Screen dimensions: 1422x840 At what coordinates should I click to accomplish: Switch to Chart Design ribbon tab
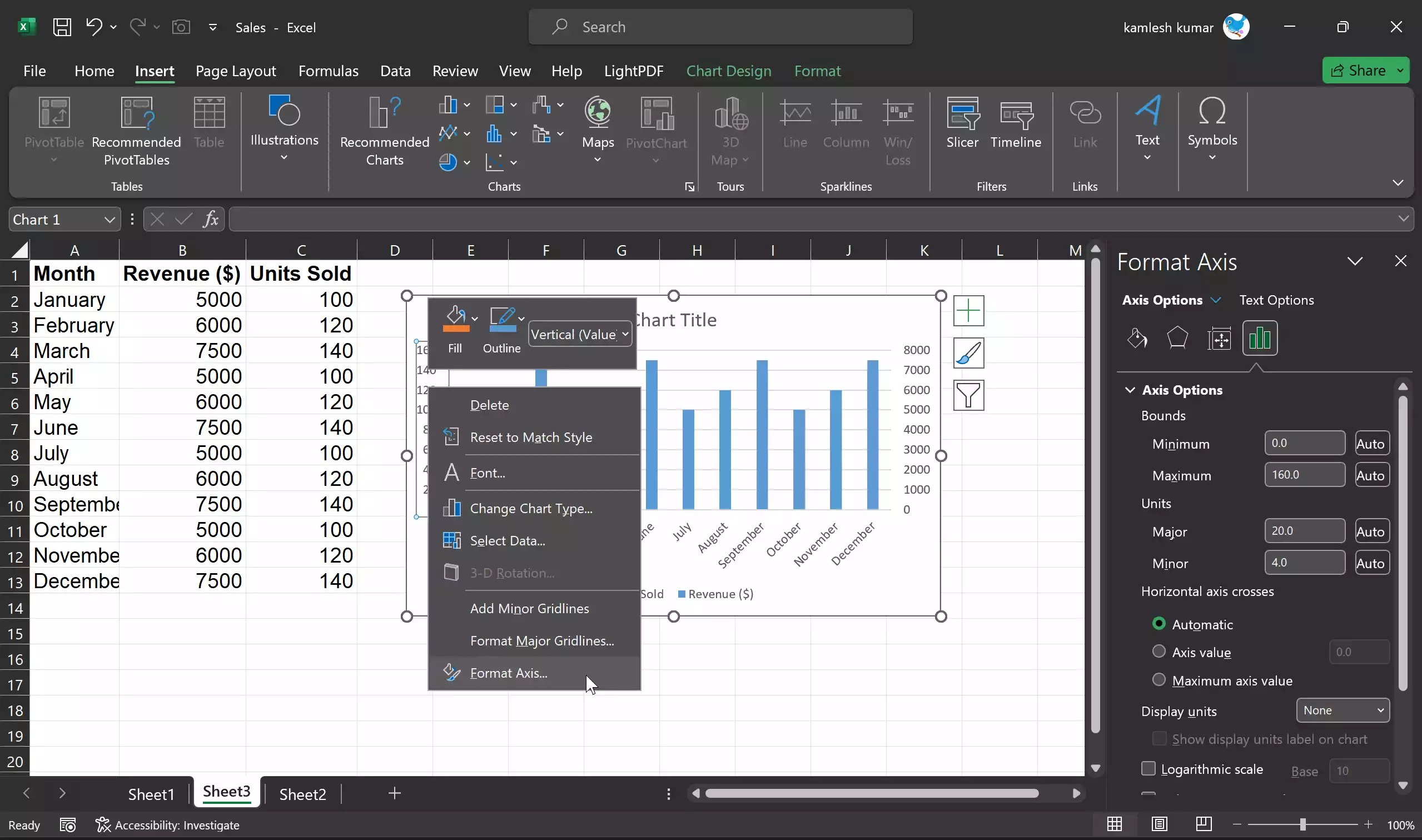[x=728, y=71]
